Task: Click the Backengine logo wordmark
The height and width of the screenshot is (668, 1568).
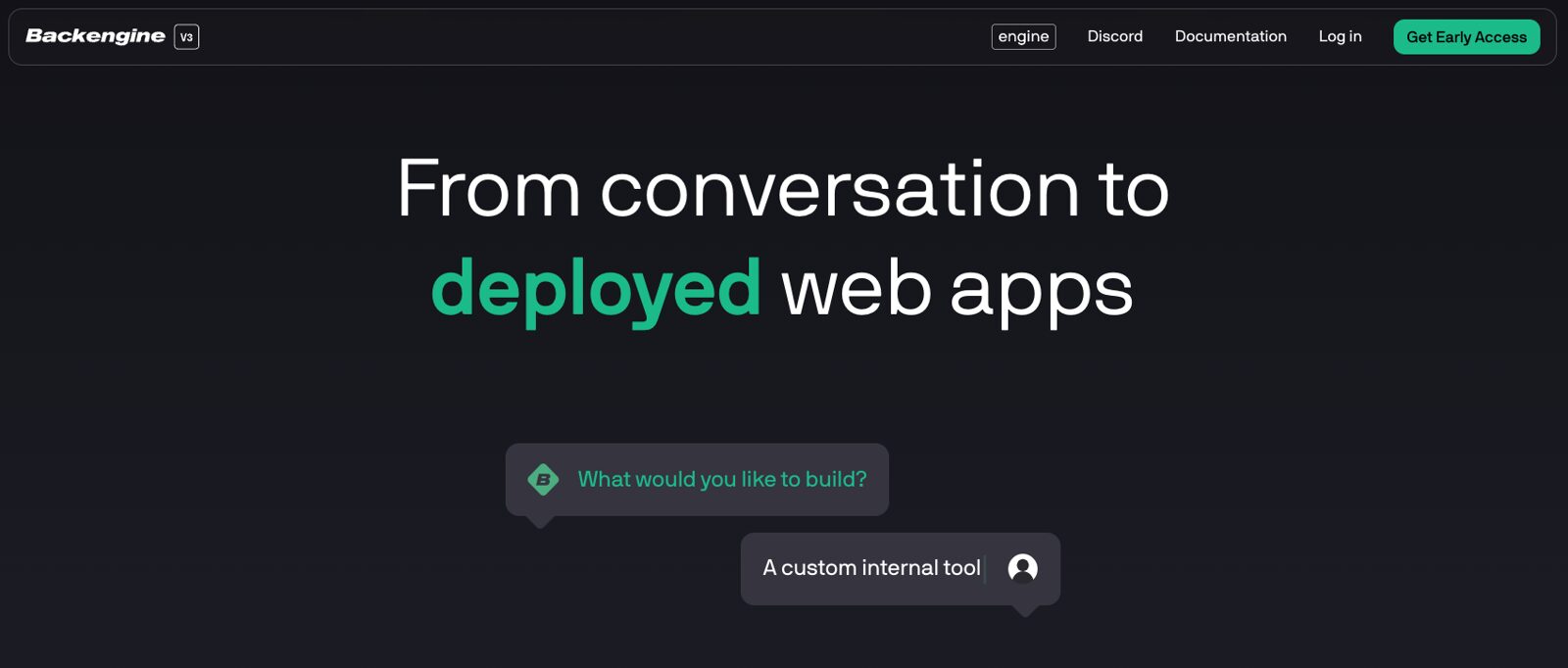Action: (x=95, y=36)
